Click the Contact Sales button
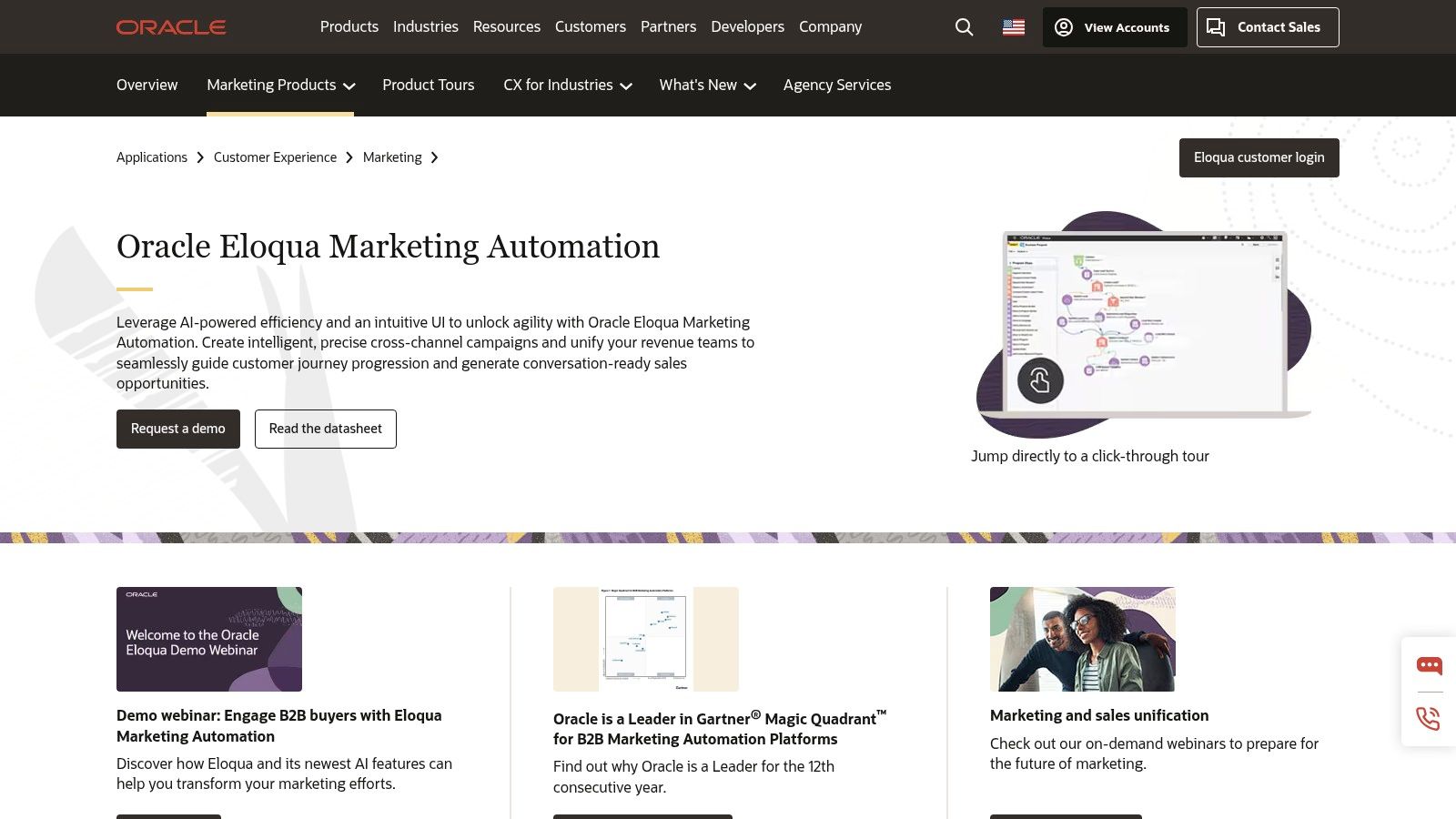Screen dimensions: 1456x819 coord(1267,27)
